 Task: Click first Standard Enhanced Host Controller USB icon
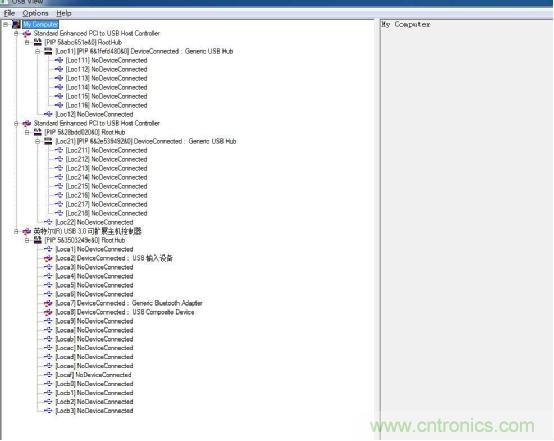(27, 34)
